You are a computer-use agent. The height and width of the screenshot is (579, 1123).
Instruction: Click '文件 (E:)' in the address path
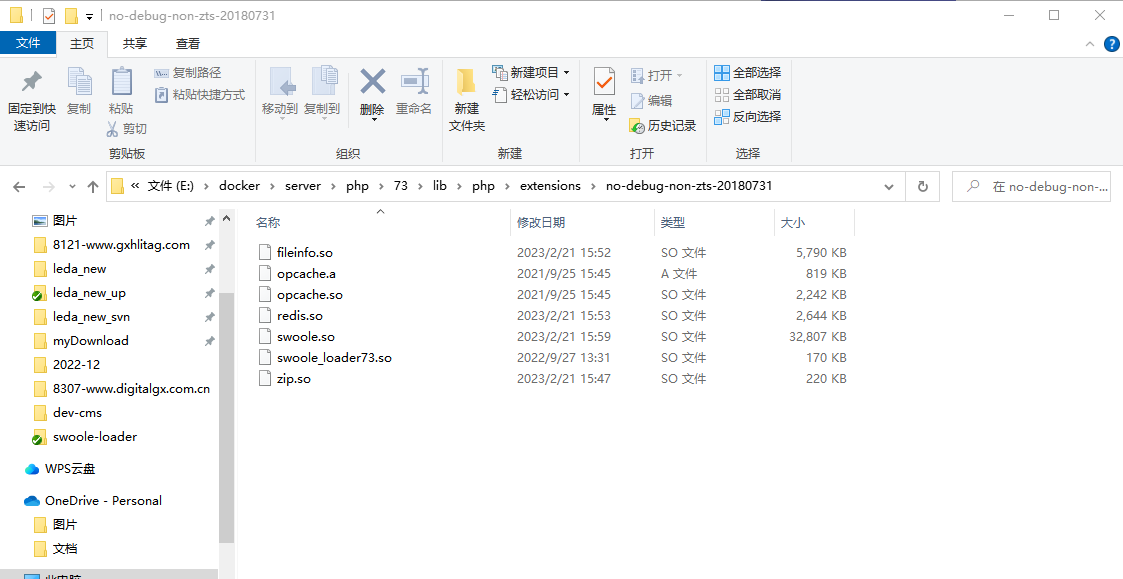pyautogui.click(x=171, y=186)
